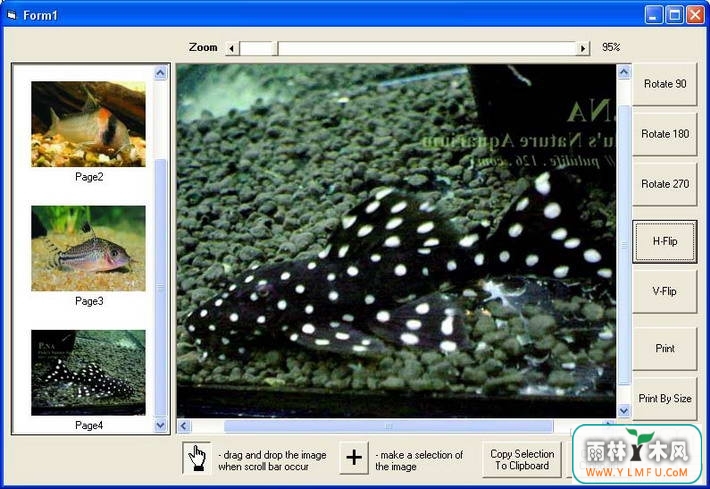Image resolution: width=710 pixels, height=489 pixels.
Task: Close the Form1 window
Action: (x=695, y=15)
